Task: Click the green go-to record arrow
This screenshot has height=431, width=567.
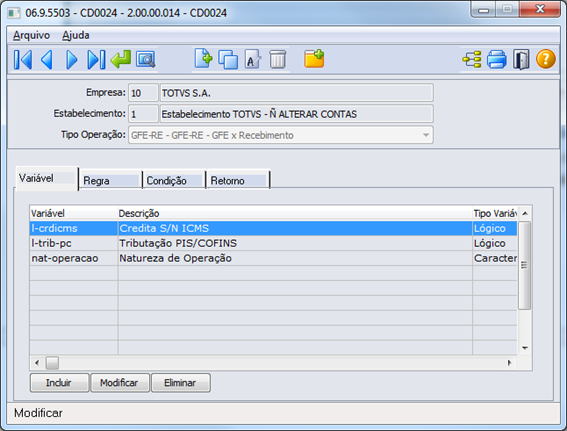Action: pyautogui.click(x=121, y=59)
